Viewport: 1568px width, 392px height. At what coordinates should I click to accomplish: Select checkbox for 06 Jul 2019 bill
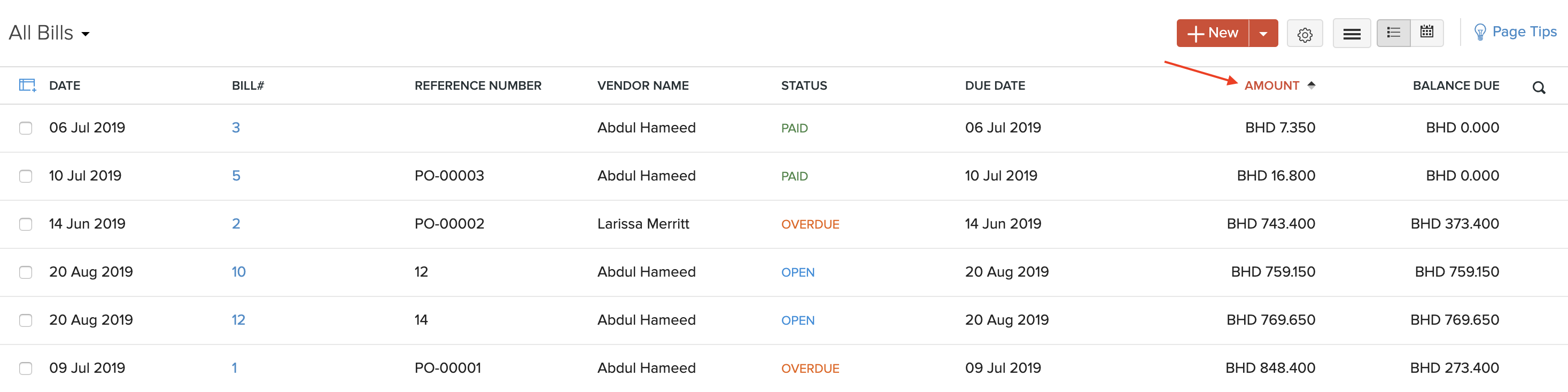click(x=26, y=128)
